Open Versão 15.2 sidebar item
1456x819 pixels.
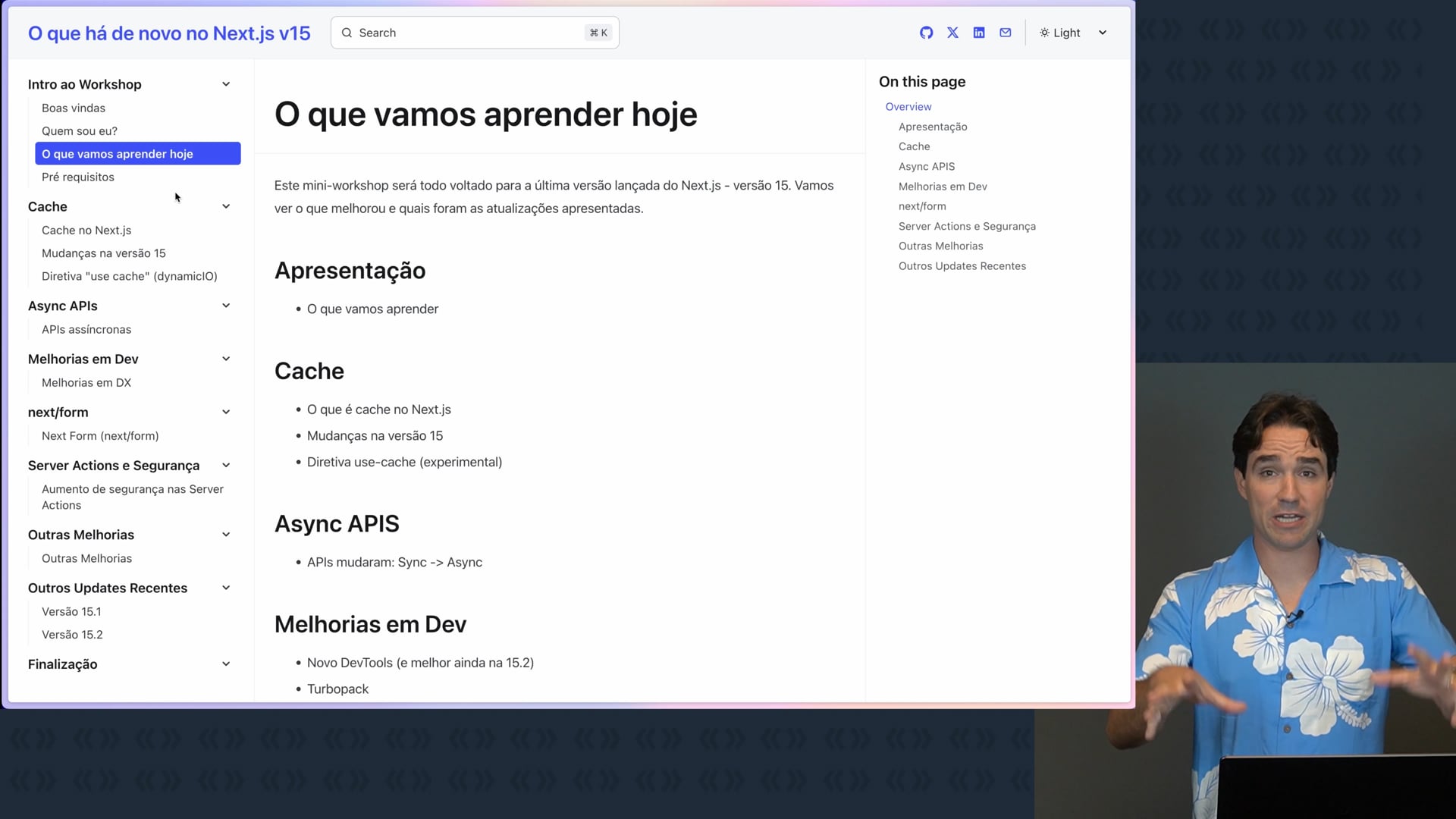click(72, 635)
